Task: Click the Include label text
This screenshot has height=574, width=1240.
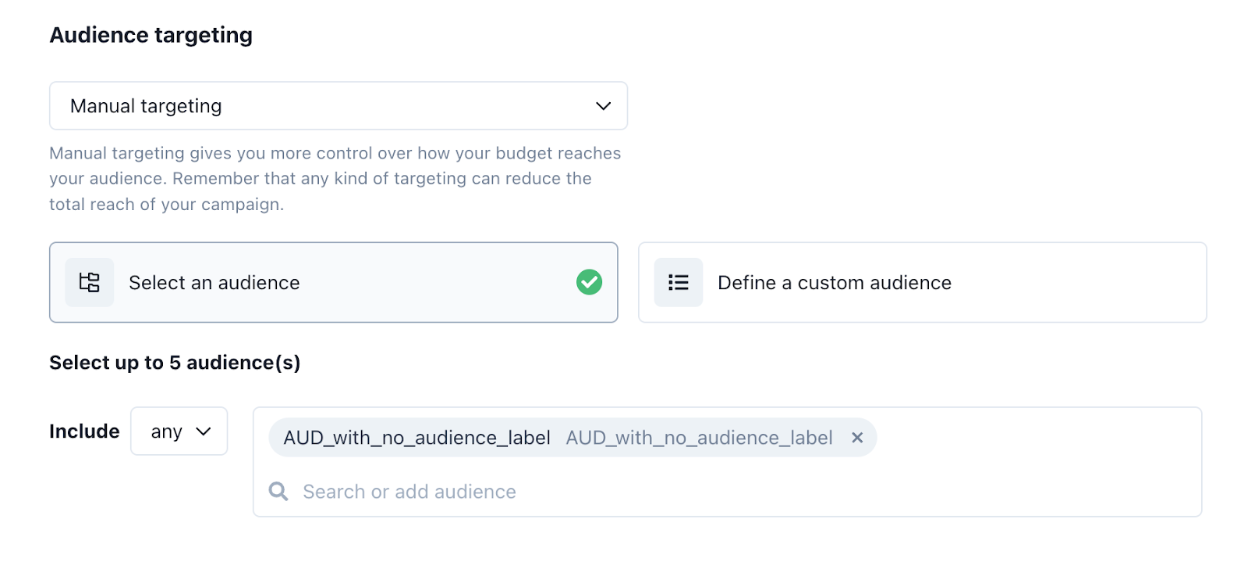Action: coord(84,431)
